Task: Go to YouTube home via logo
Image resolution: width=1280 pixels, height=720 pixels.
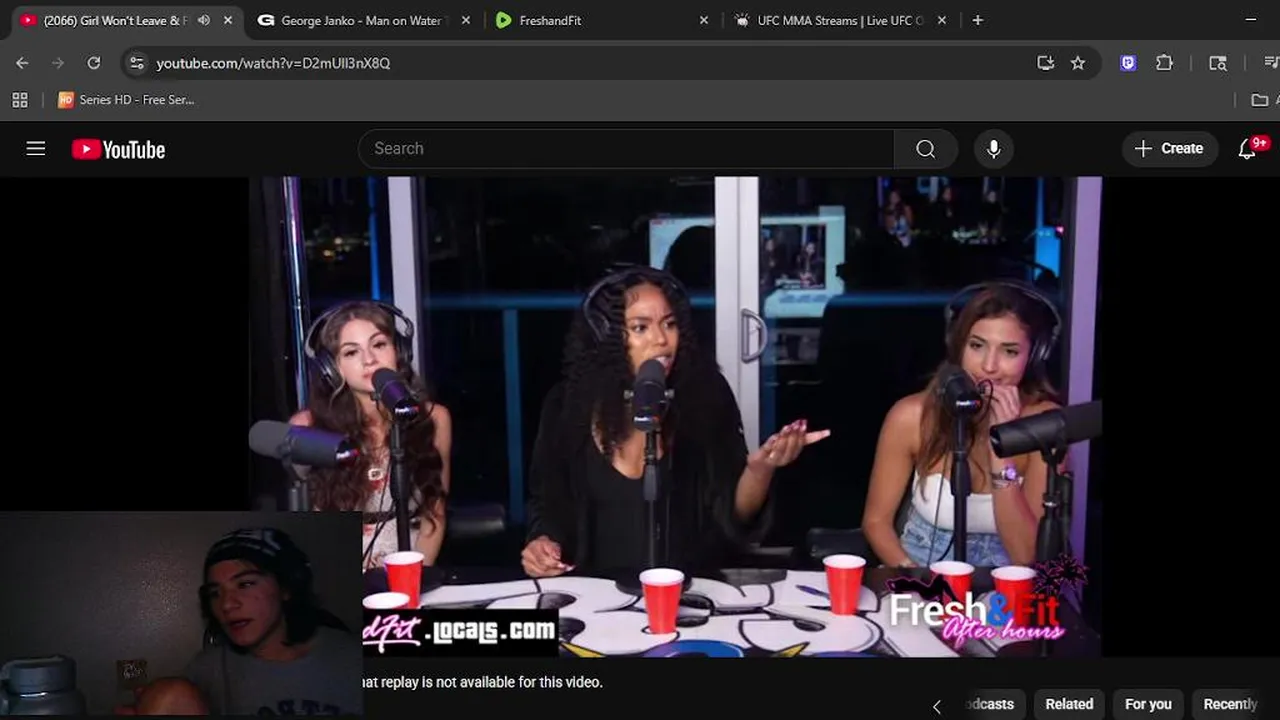Action: click(118, 149)
